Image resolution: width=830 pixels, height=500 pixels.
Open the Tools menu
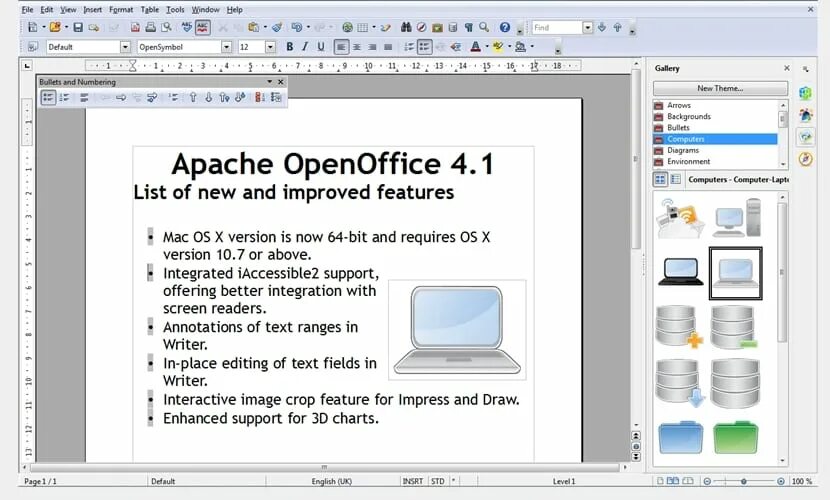click(x=175, y=10)
